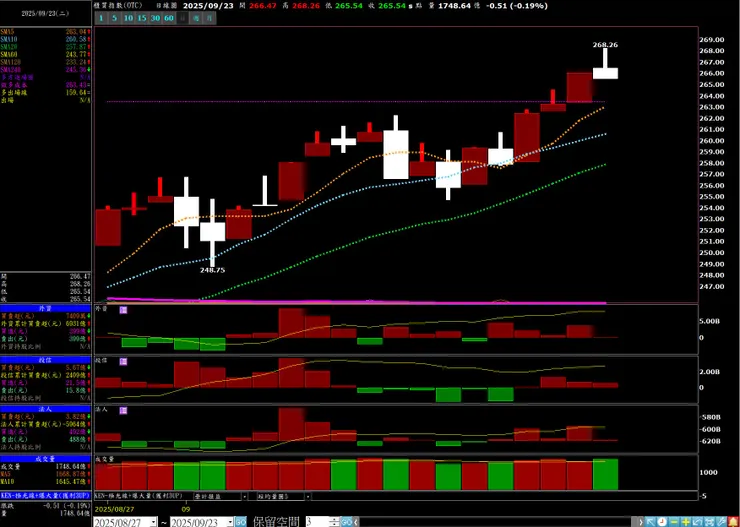
Task: Click the purple settings icon in 法人 panel
Action: pyautogui.click(x=123, y=410)
